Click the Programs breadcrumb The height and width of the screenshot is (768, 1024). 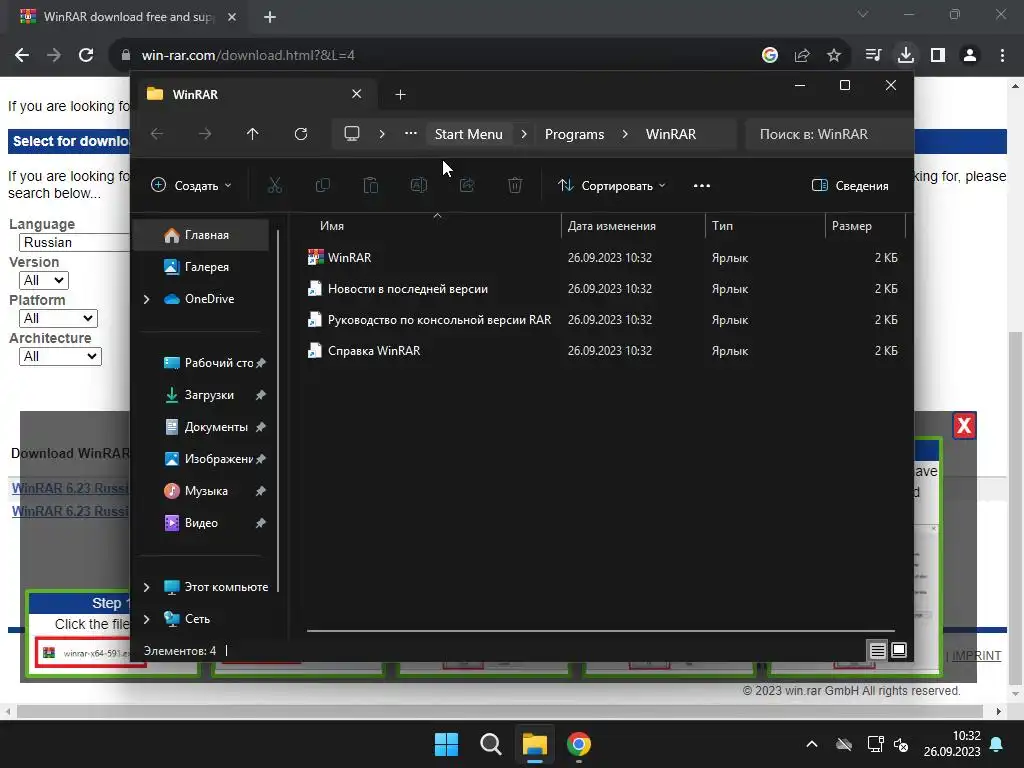point(575,134)
